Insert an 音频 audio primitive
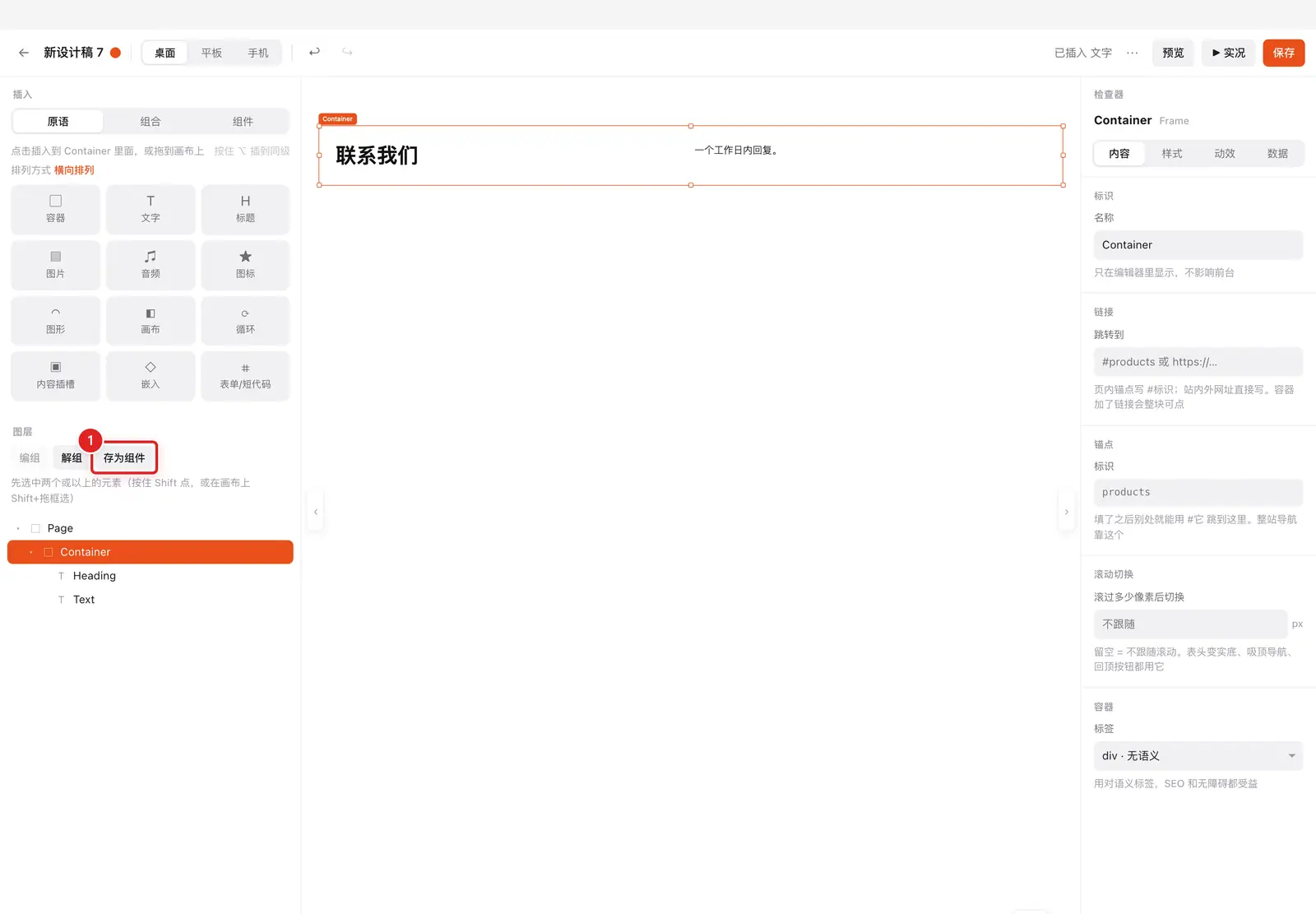Image resolution: width=1316 pixels, height=914 pixels. tap(151, 265)
